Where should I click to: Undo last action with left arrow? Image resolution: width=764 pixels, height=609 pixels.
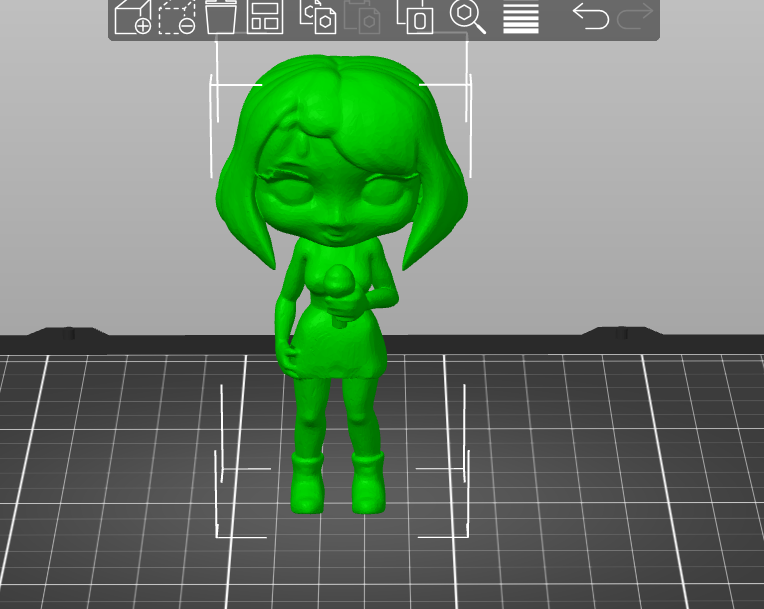591,16
